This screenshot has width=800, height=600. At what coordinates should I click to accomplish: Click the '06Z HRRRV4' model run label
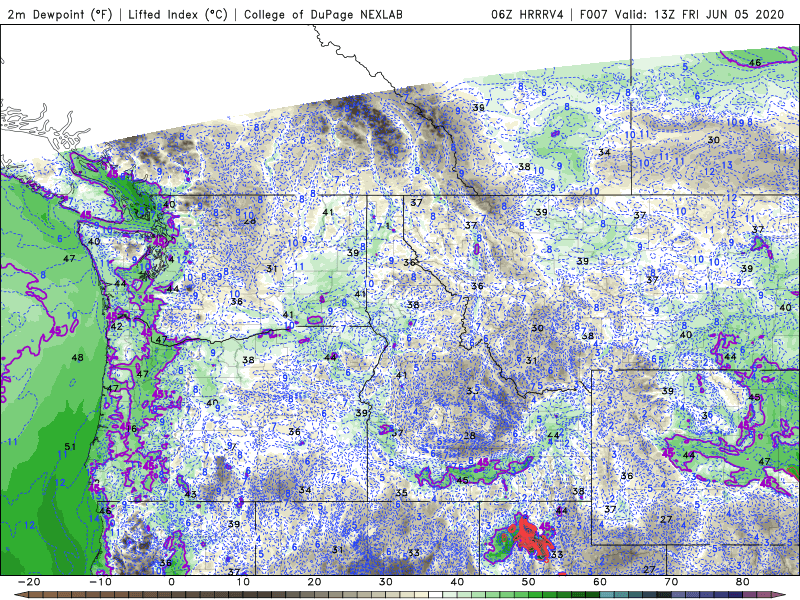point(527,14)
